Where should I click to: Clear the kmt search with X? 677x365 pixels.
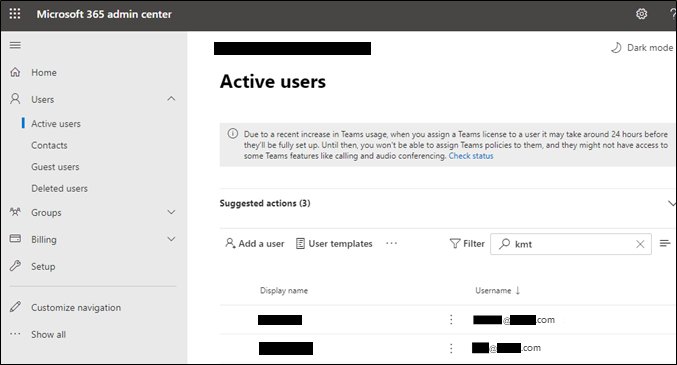point(640,244)
